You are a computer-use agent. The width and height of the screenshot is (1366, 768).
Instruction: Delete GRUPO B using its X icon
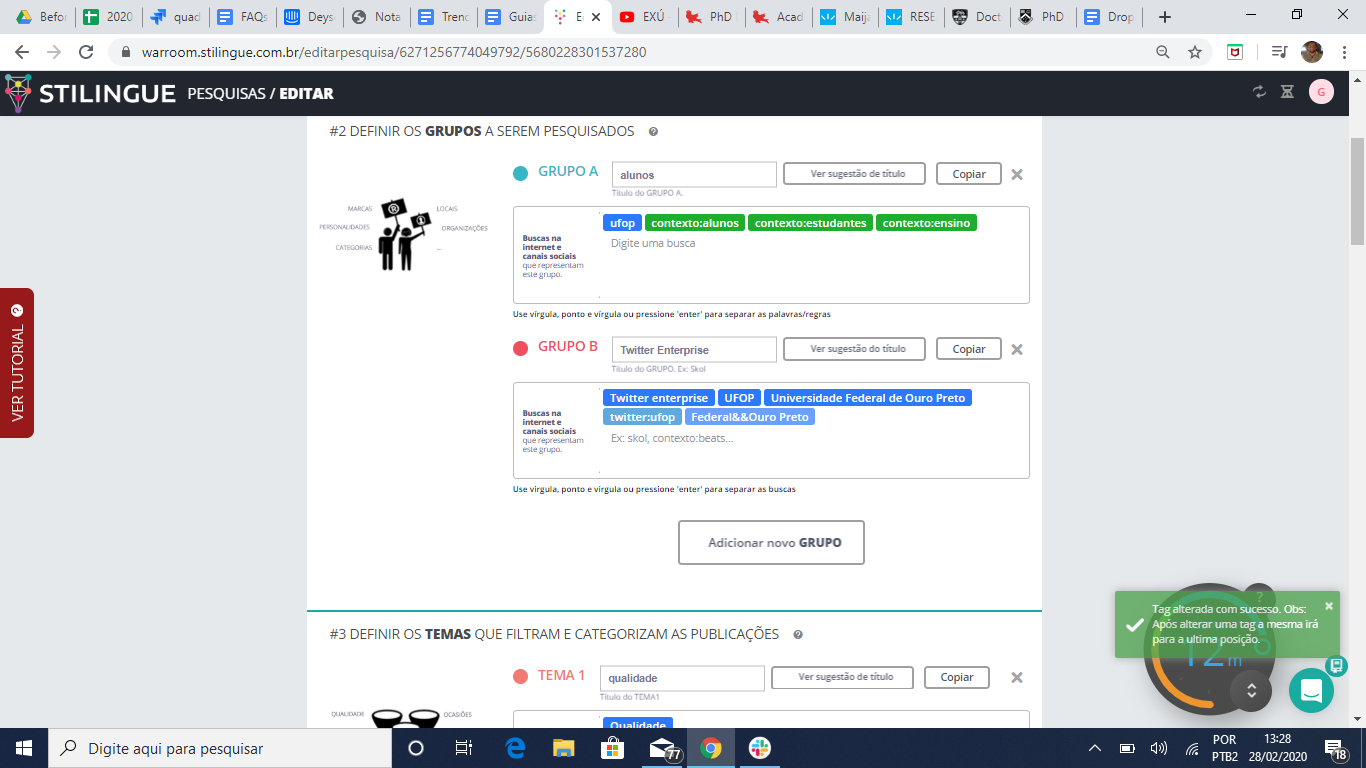[x=1017, y=349]
